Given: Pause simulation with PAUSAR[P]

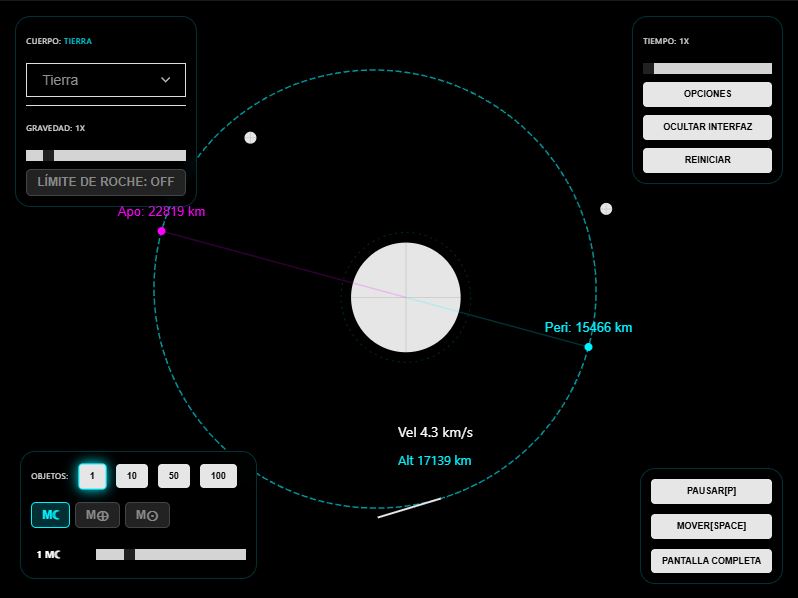Looking at the screenshot, I should tap(711, 491).
